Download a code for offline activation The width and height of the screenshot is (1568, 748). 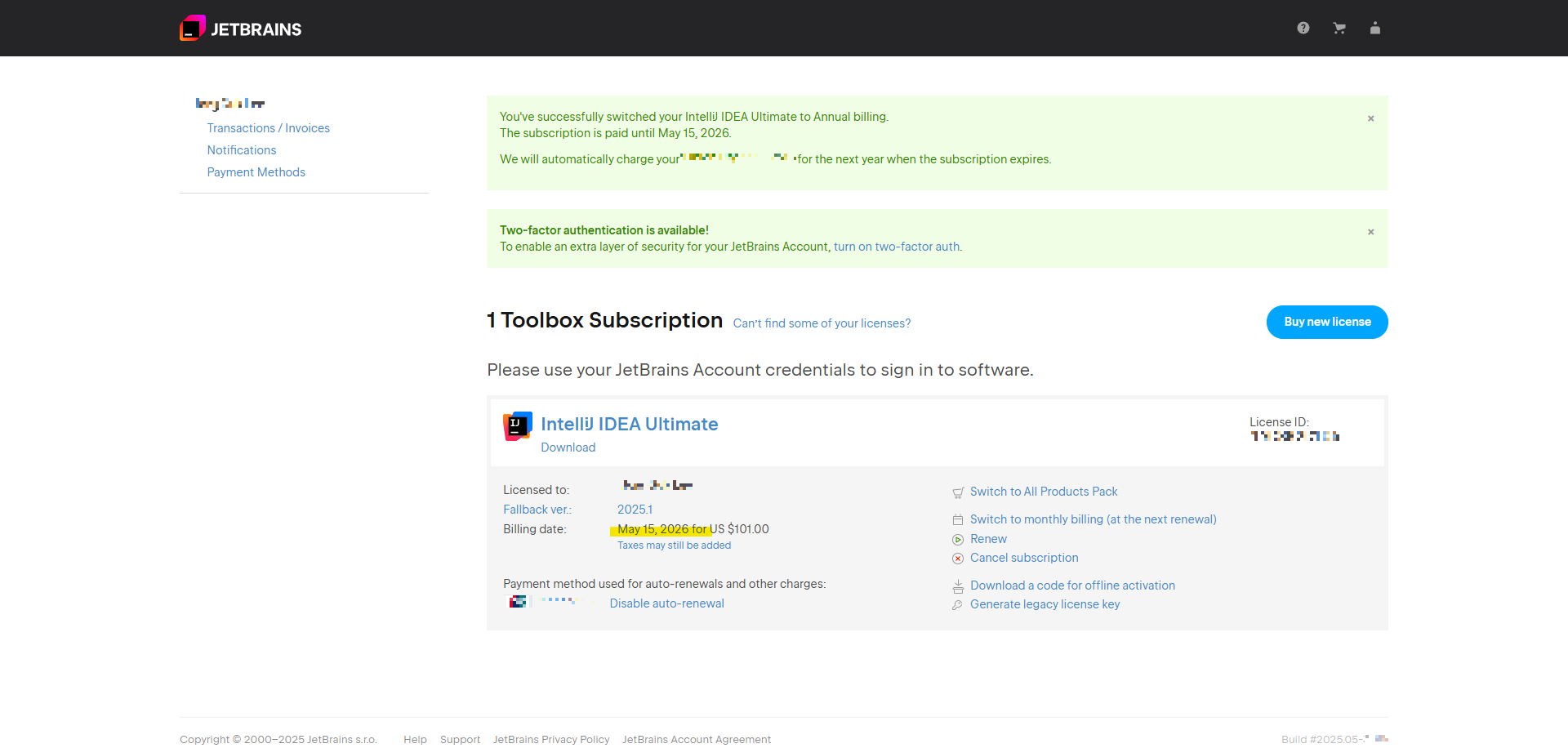click(x=1073, y=585)
